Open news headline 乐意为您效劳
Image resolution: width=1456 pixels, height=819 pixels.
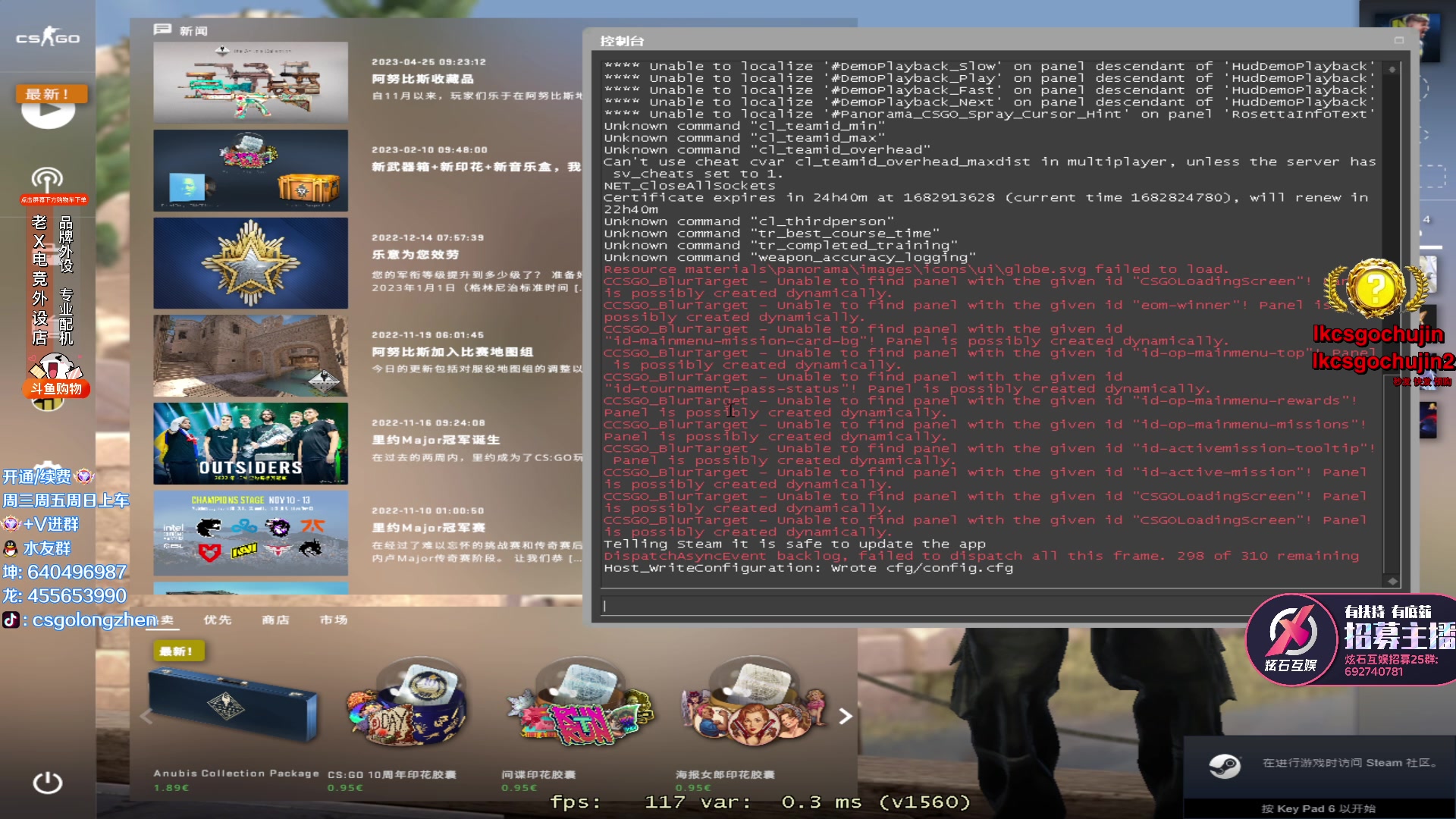tap(415, 255)
